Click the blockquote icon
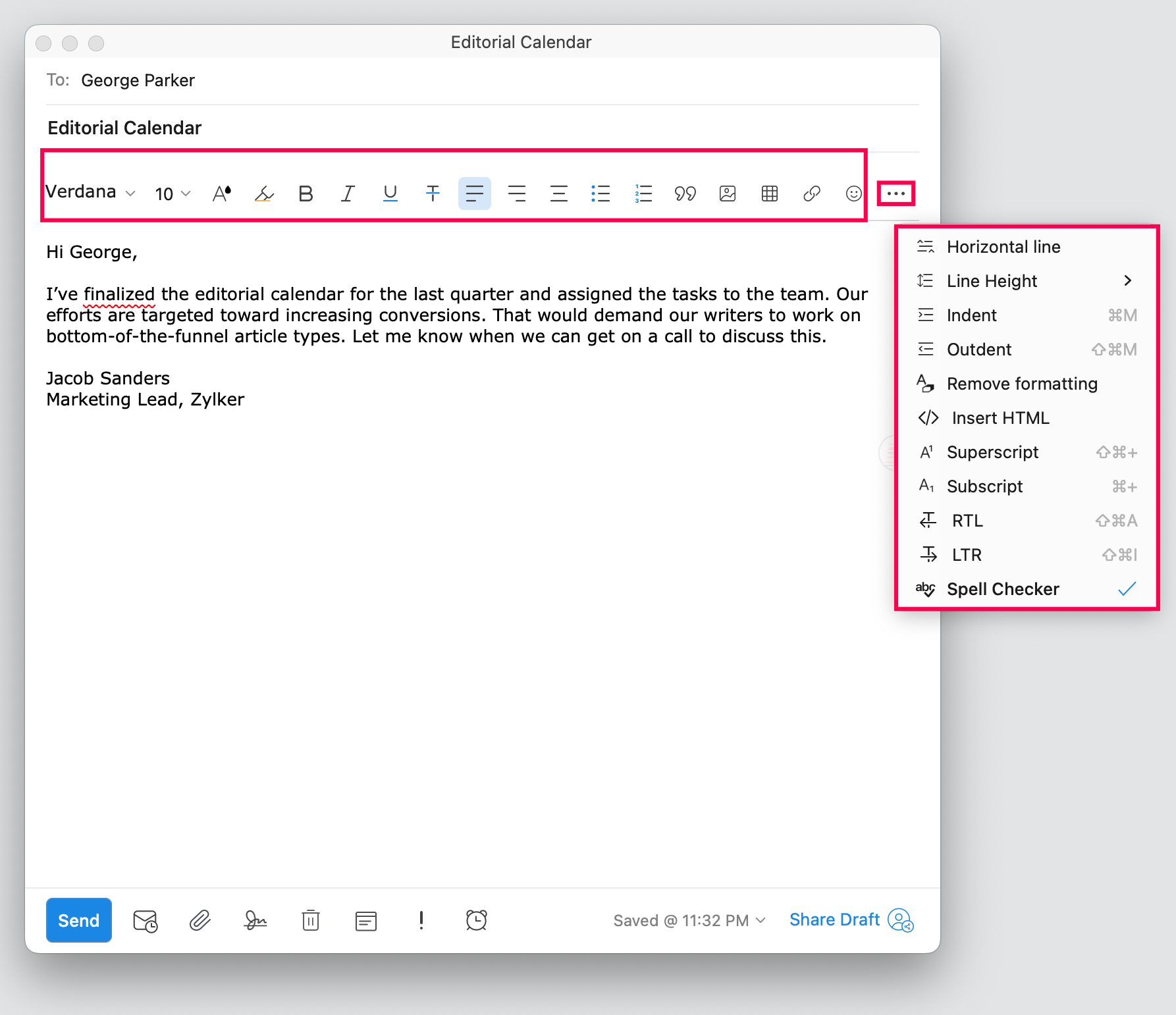This screenshot has height=1015, width=1176. pyautogui.click(x=685, y=194)
